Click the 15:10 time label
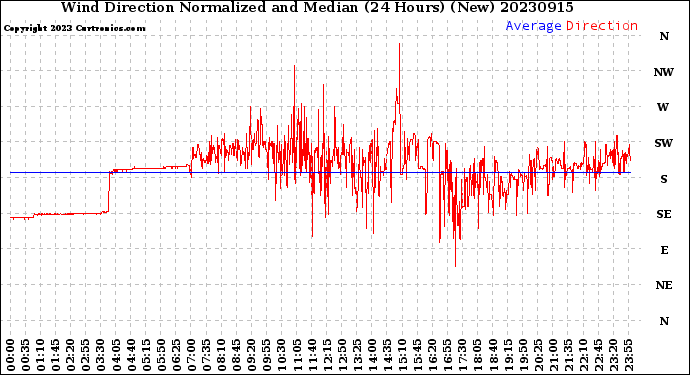The height and width of the screenshot is (375, 690). (402, 355)
